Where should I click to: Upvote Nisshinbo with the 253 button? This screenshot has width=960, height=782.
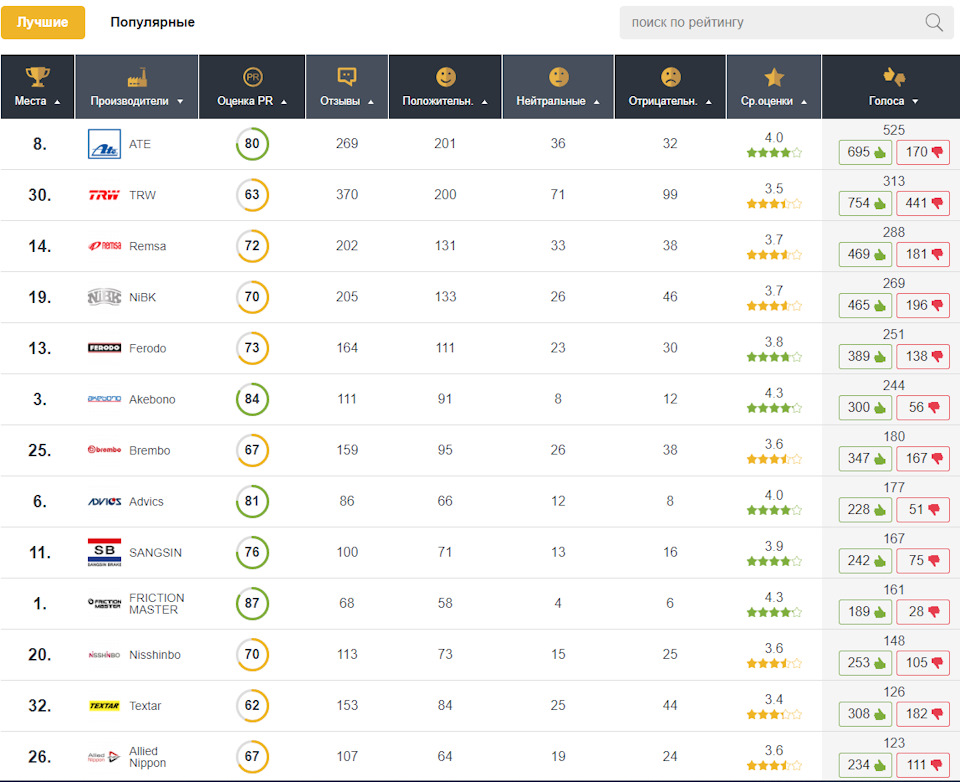[865, 663]
